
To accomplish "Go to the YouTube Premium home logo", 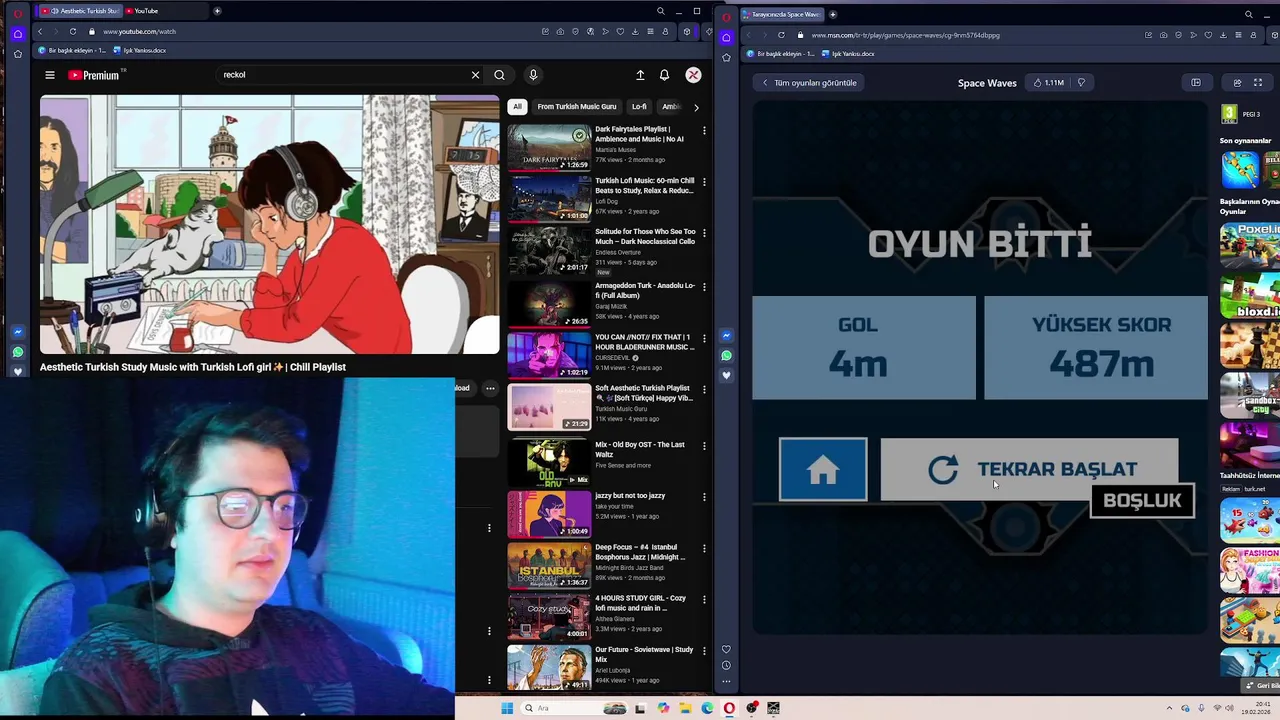I will [x=93, y=75].
